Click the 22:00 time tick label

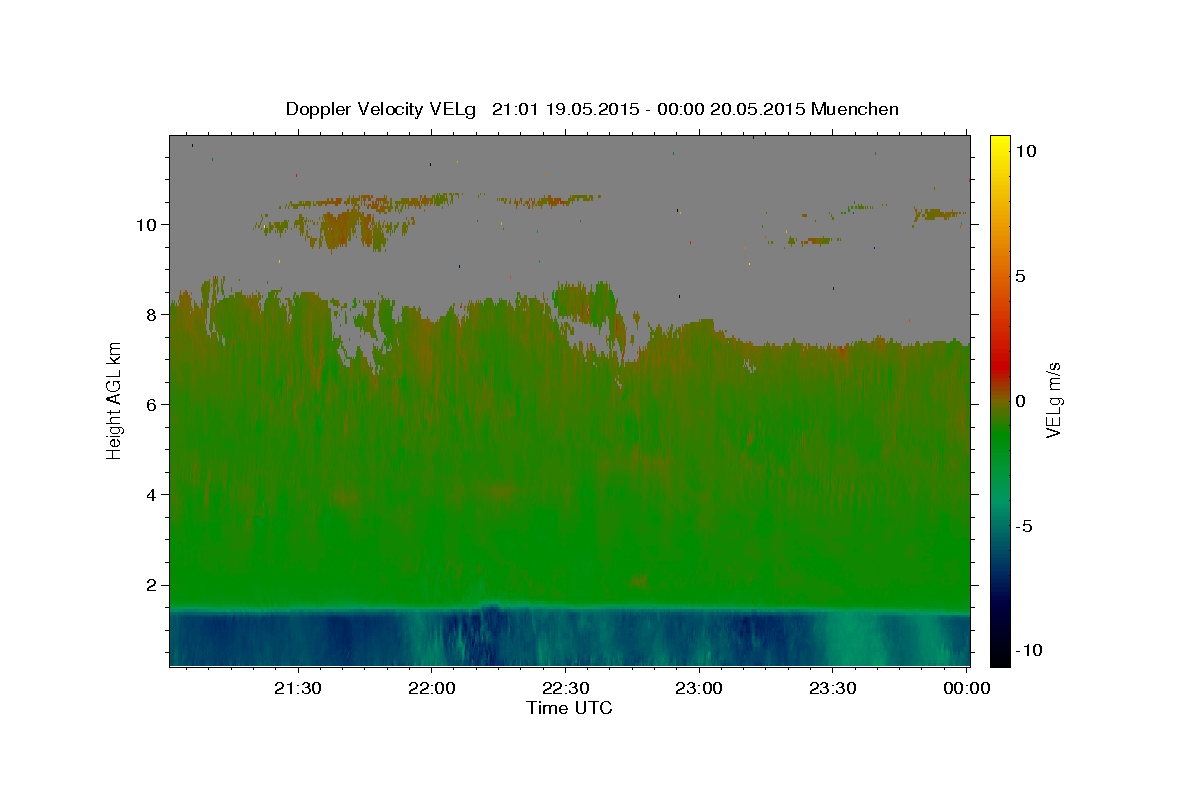pyautogui.click(x=431, y=688)
